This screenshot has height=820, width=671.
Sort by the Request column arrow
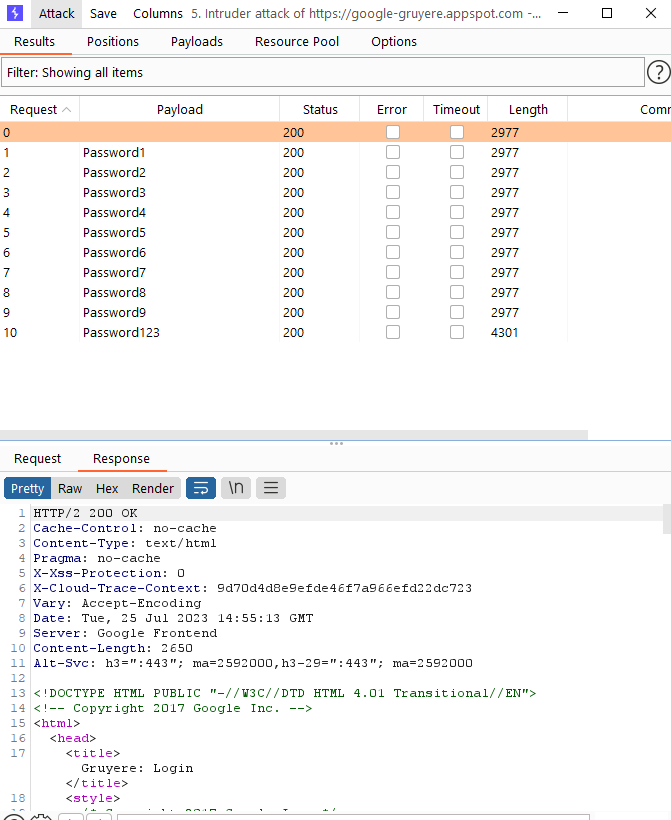click(67, 110)
